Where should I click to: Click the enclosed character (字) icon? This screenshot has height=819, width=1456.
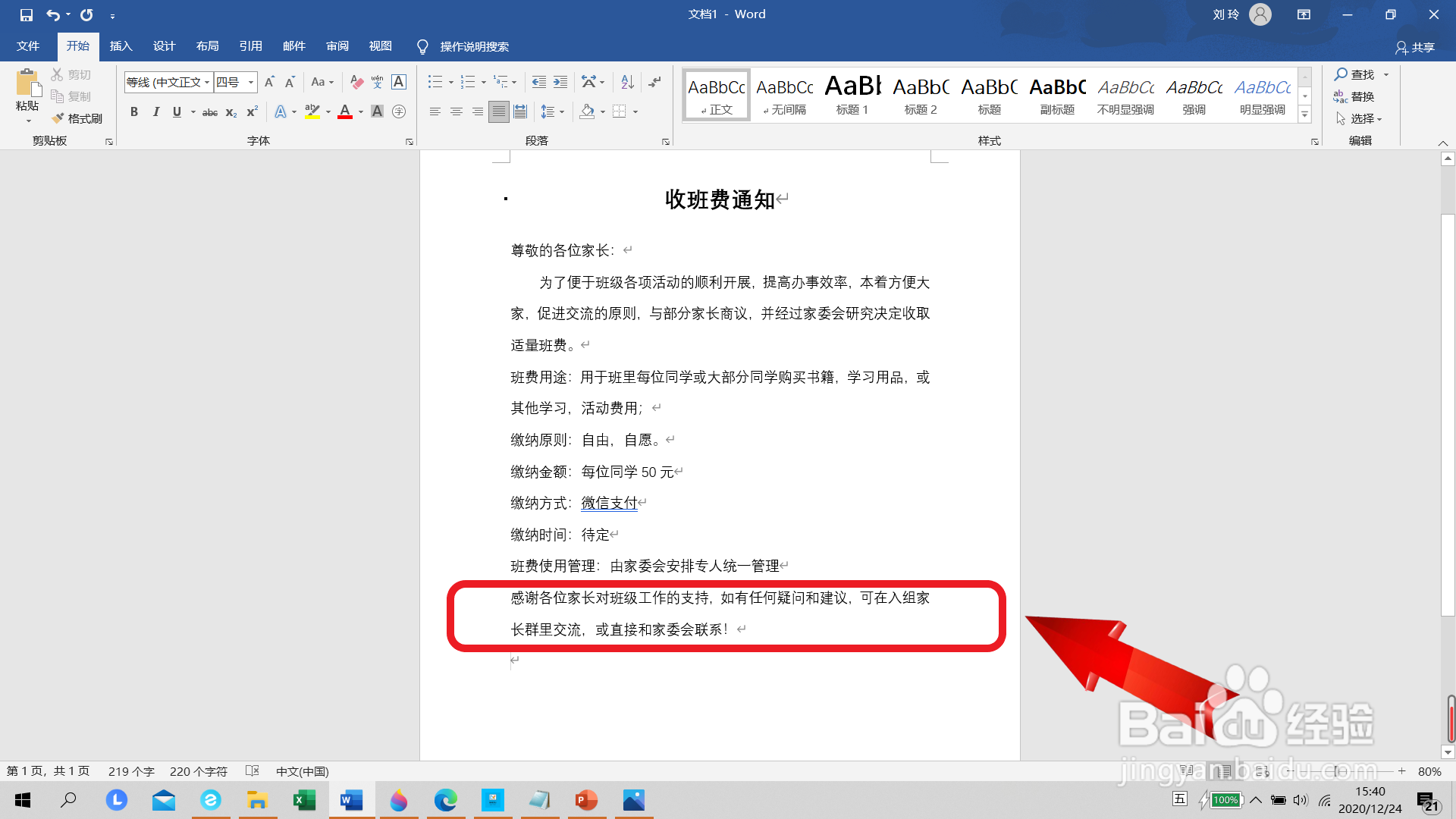click(399, 112)
